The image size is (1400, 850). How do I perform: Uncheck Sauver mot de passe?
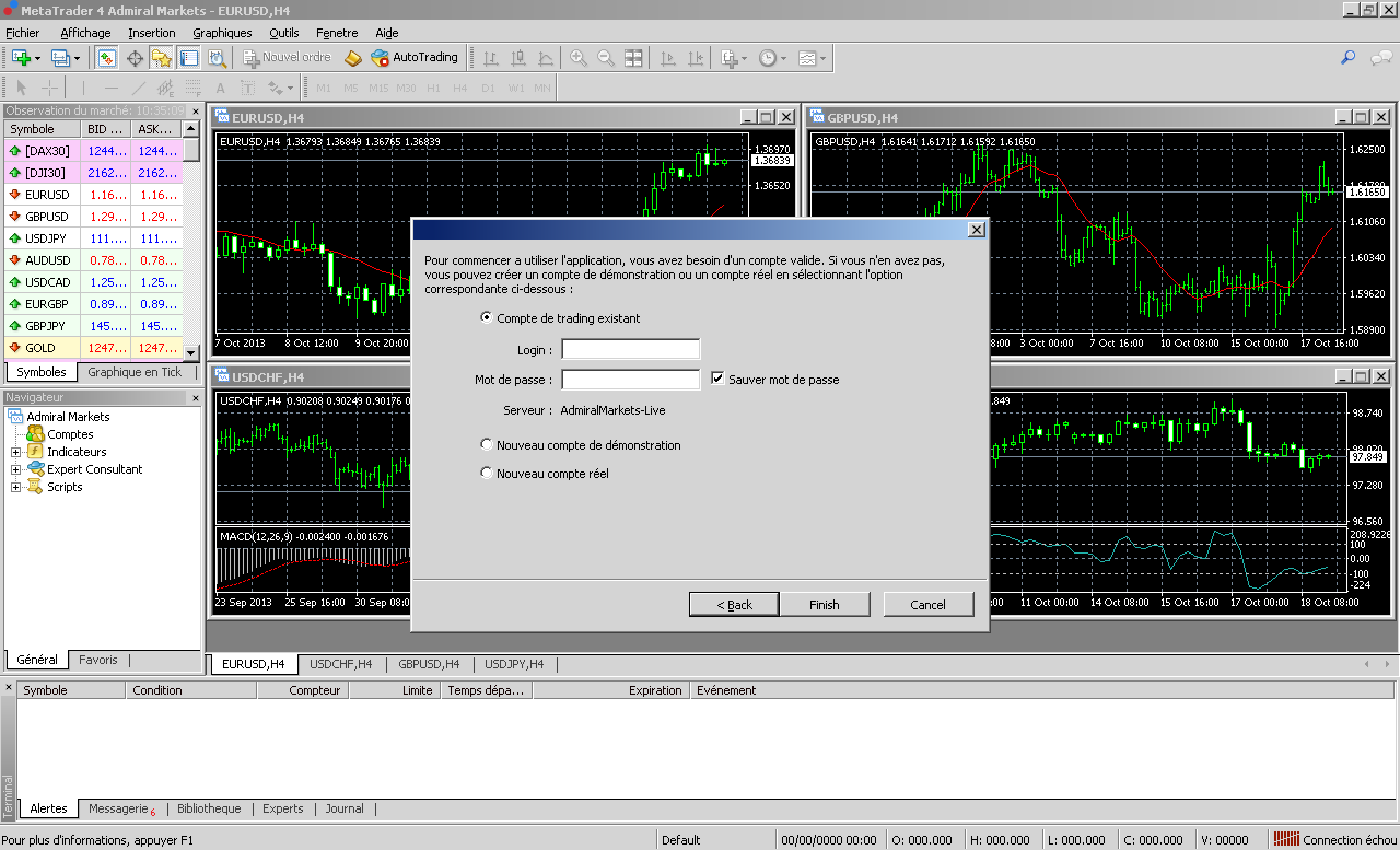pos(717,379)
